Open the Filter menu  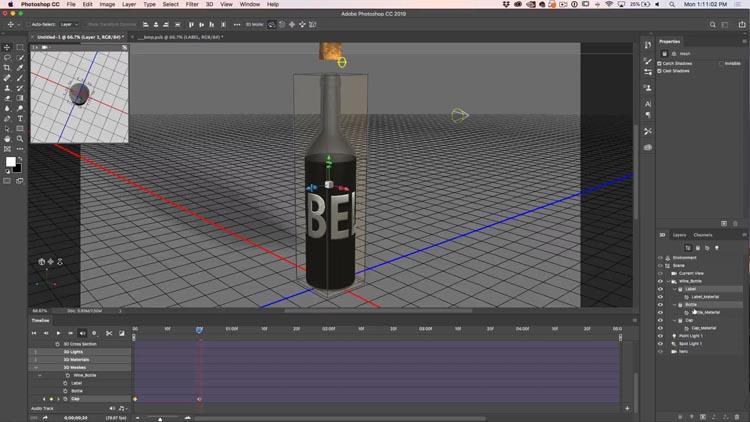(x=192, y=4)
